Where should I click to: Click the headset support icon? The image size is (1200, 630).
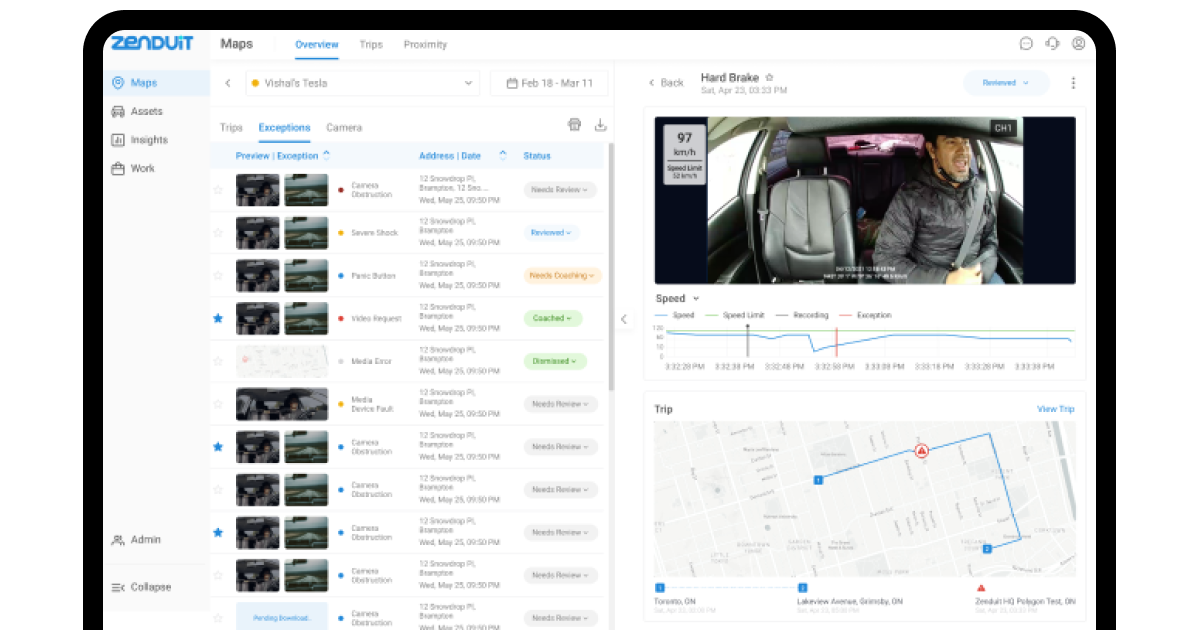point(1052,44)
